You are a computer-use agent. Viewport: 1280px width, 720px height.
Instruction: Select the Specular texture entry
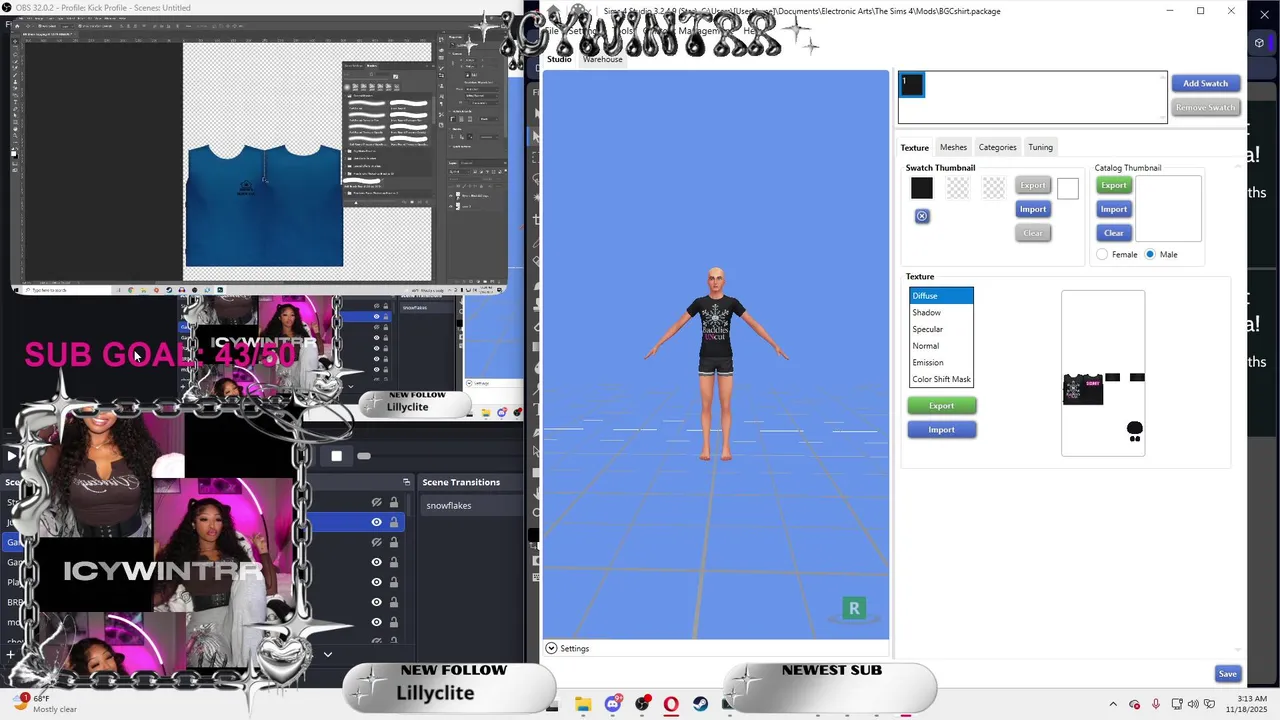941,329
